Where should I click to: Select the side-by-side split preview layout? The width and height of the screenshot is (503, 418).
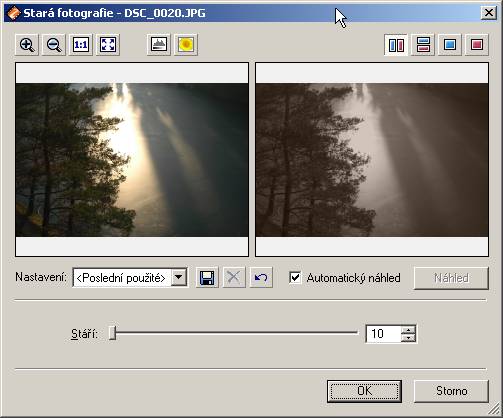click(x=396, y=45)
